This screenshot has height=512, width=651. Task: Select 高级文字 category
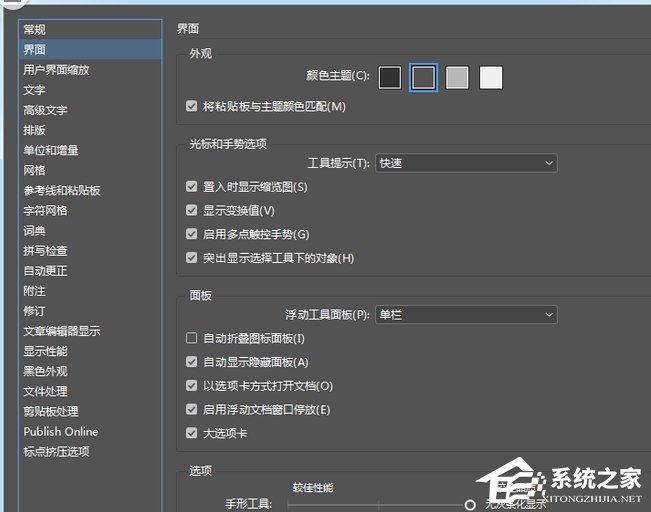pyautogui.click(x=90, y=110)
